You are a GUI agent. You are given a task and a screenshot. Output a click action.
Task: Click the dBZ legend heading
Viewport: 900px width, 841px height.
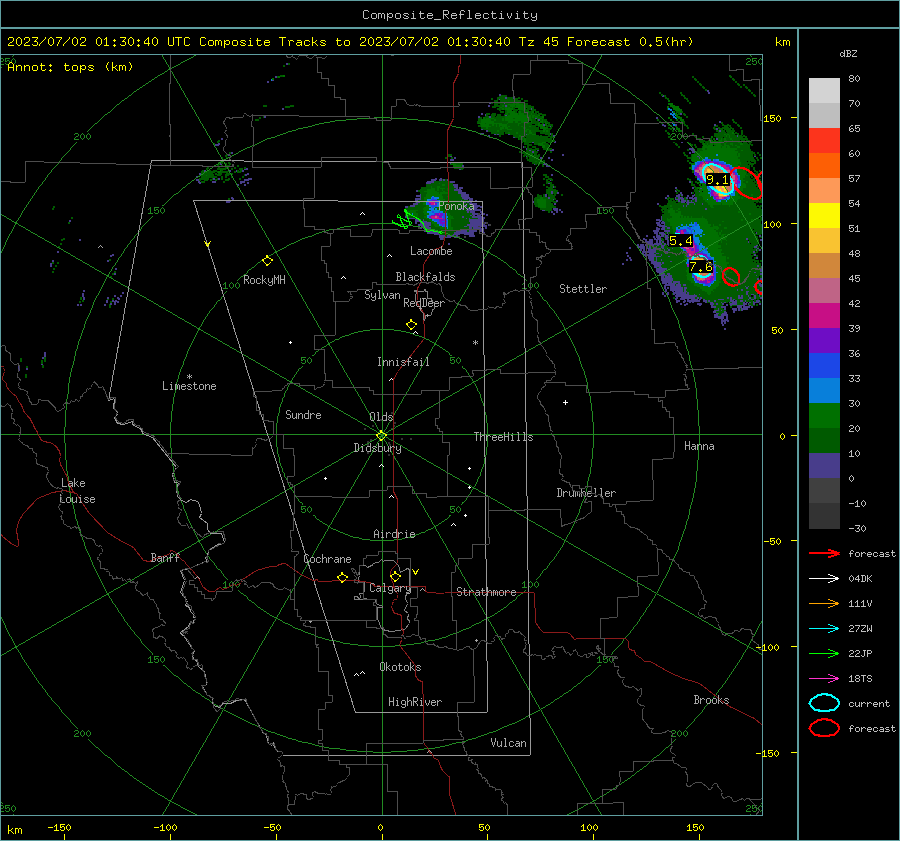point(848,53)
